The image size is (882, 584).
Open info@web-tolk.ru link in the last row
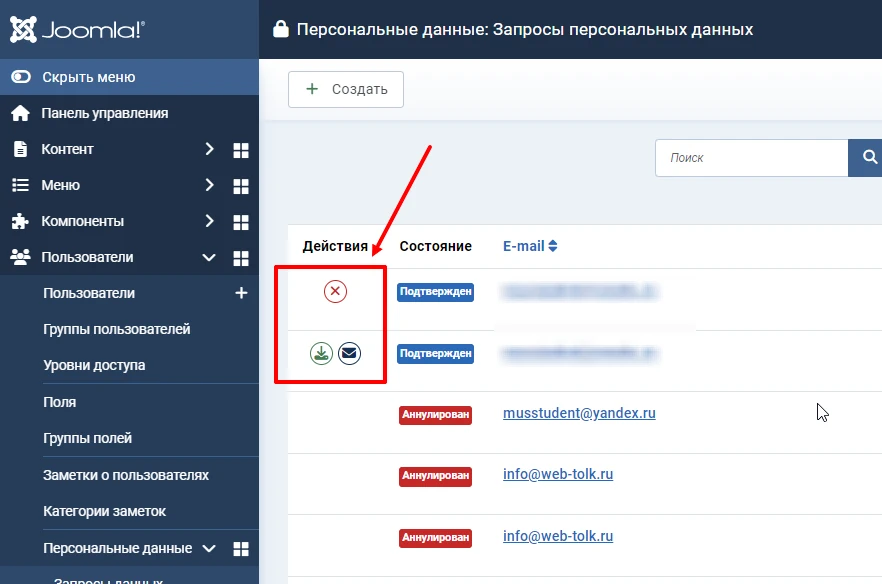(558, 536)
